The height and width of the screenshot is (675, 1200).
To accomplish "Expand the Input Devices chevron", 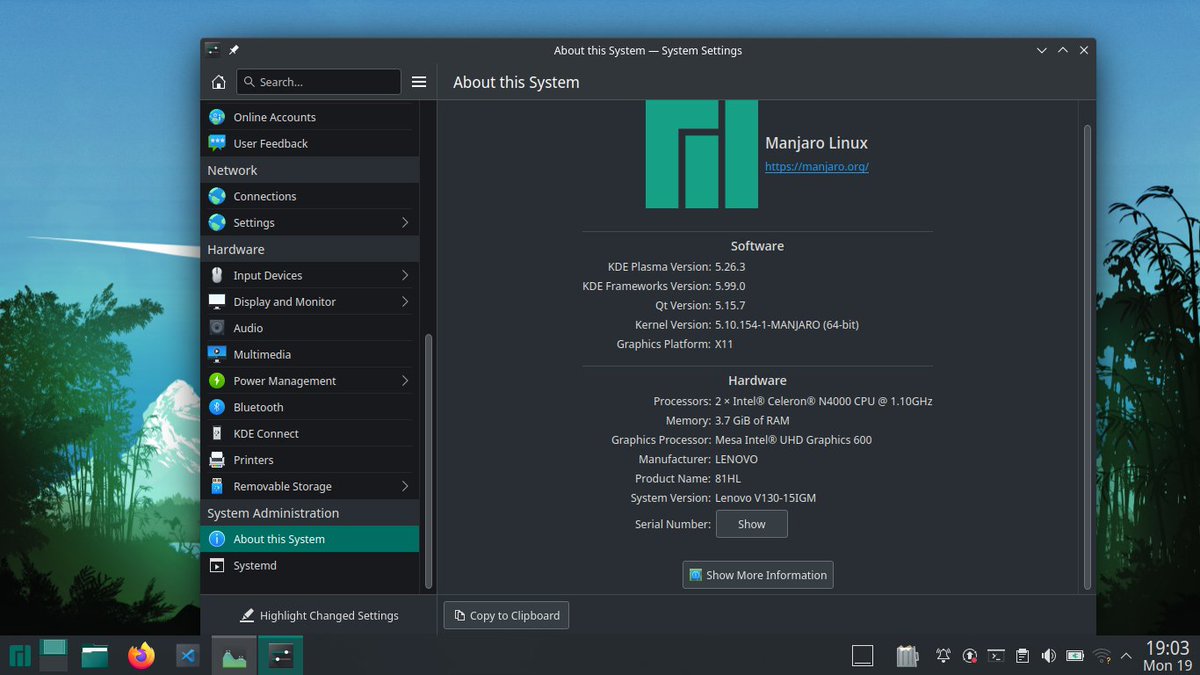I will tap(405, 275).
